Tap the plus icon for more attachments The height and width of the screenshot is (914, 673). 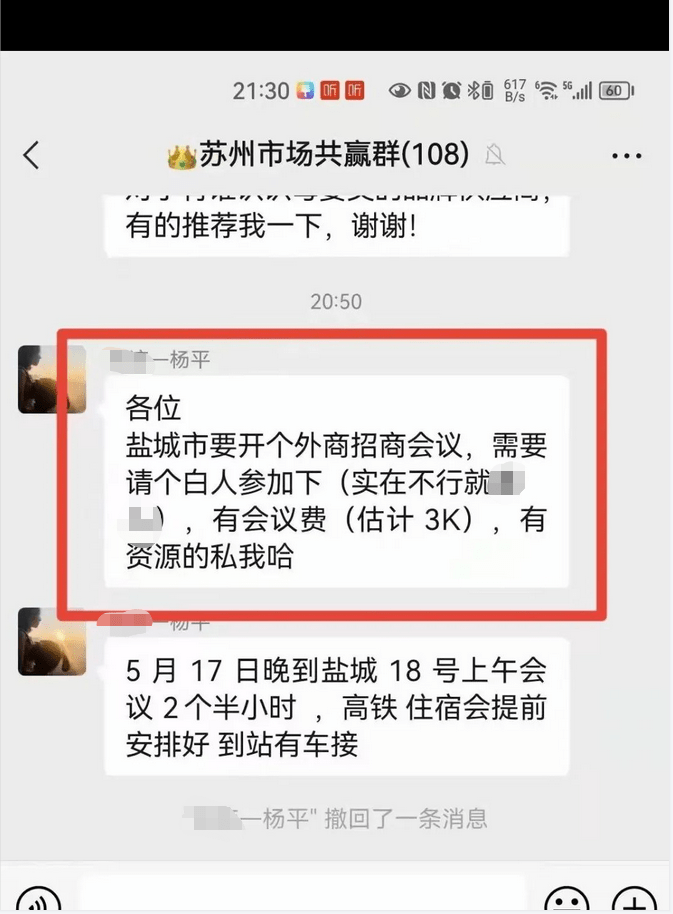click(x=635, y=899)
